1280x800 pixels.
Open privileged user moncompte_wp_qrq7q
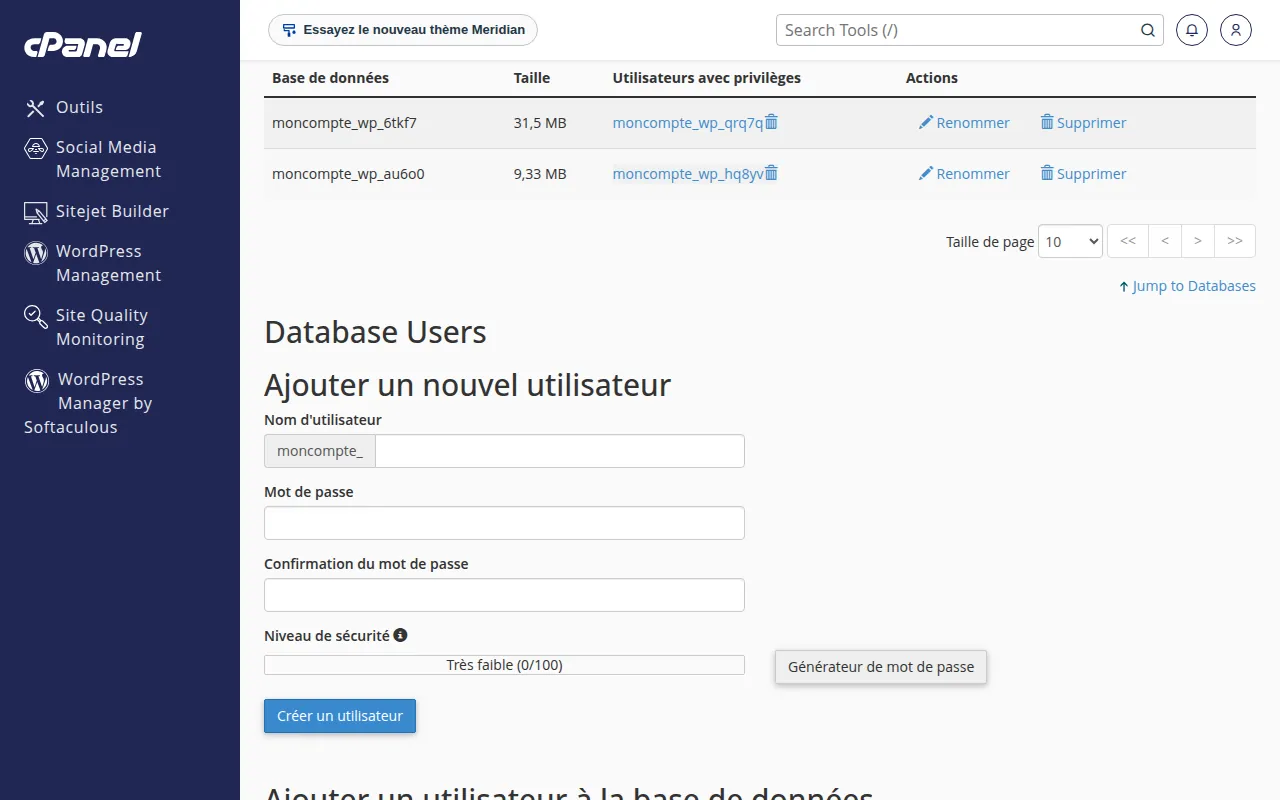coord(688,123)
